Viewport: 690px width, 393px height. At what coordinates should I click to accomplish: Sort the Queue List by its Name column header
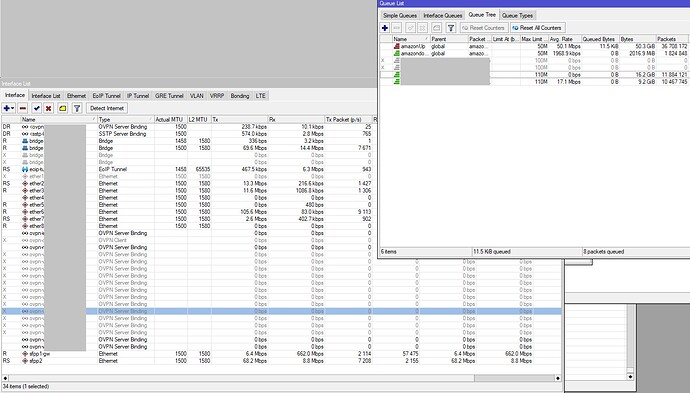click(x=411, y=39)
